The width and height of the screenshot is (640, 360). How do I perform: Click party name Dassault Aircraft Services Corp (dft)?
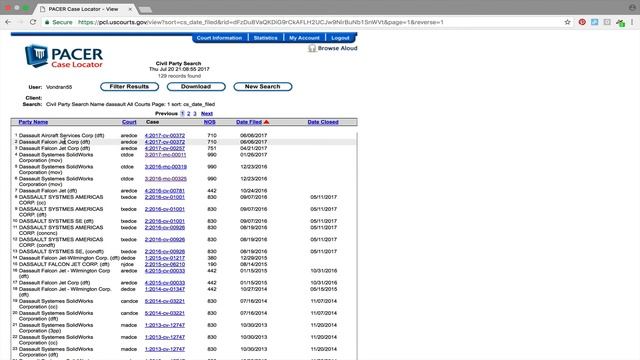61,136
